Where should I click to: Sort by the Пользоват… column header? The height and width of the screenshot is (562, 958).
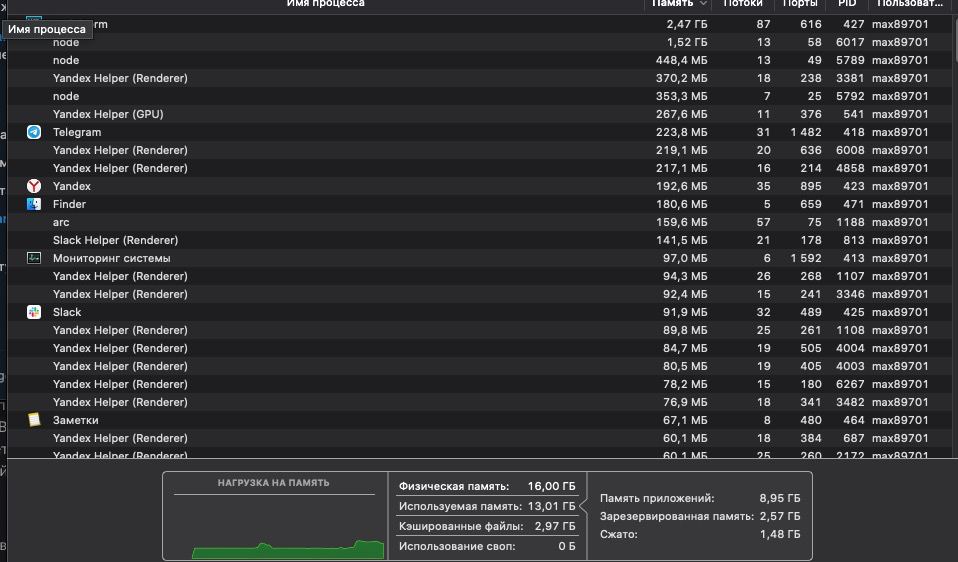(x=910, y=4)
